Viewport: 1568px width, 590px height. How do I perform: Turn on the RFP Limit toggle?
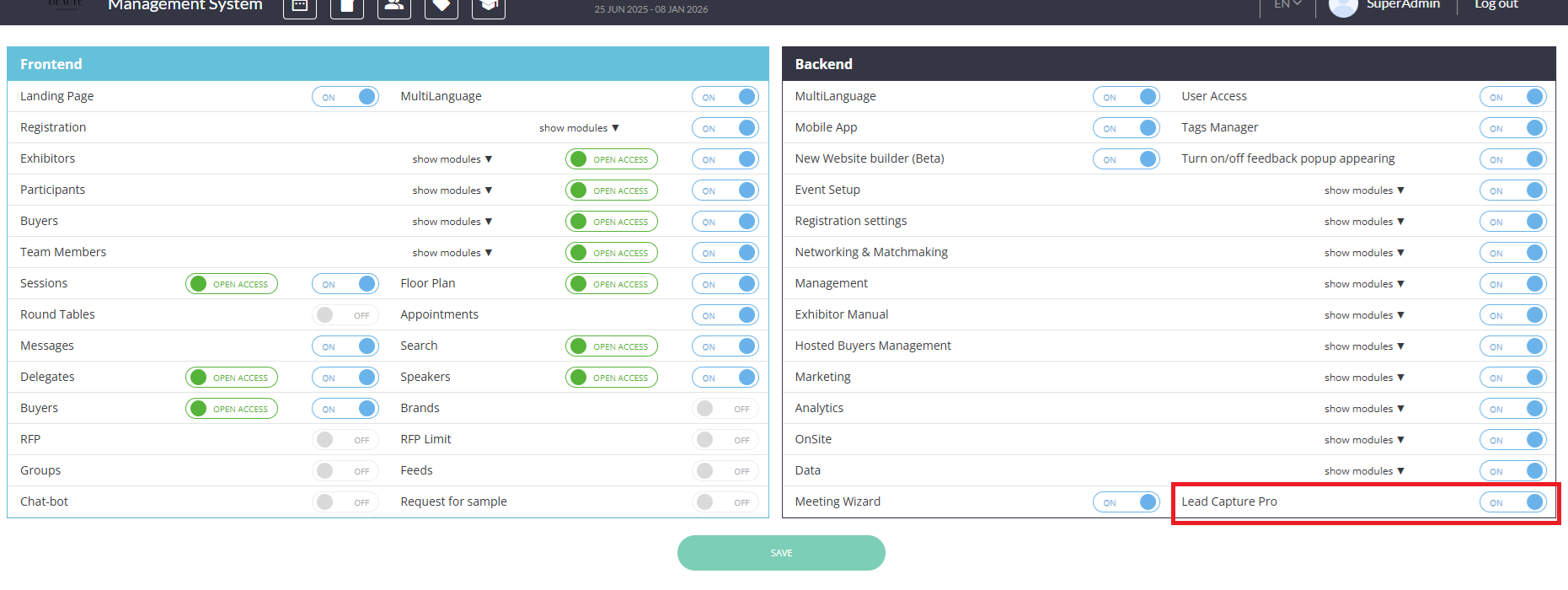click(725, 440)
